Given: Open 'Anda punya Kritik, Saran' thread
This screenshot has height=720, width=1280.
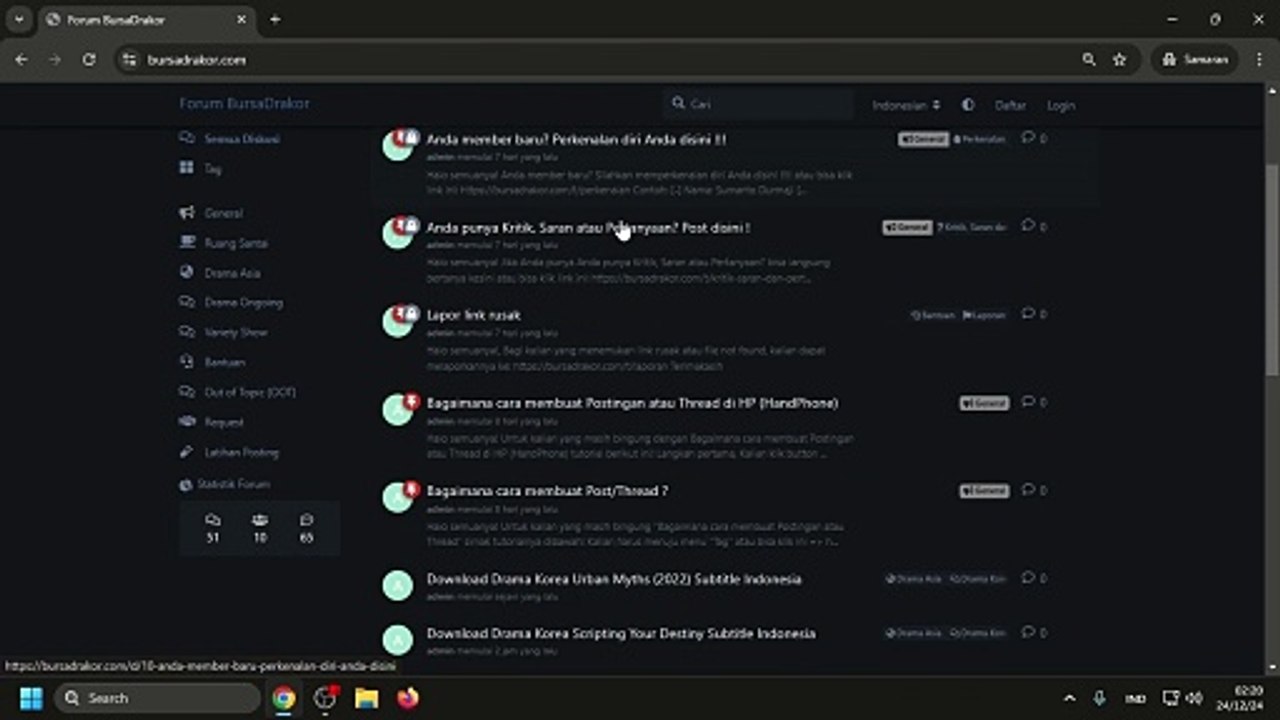Looking at the screenshot, I should coord(589,227).
